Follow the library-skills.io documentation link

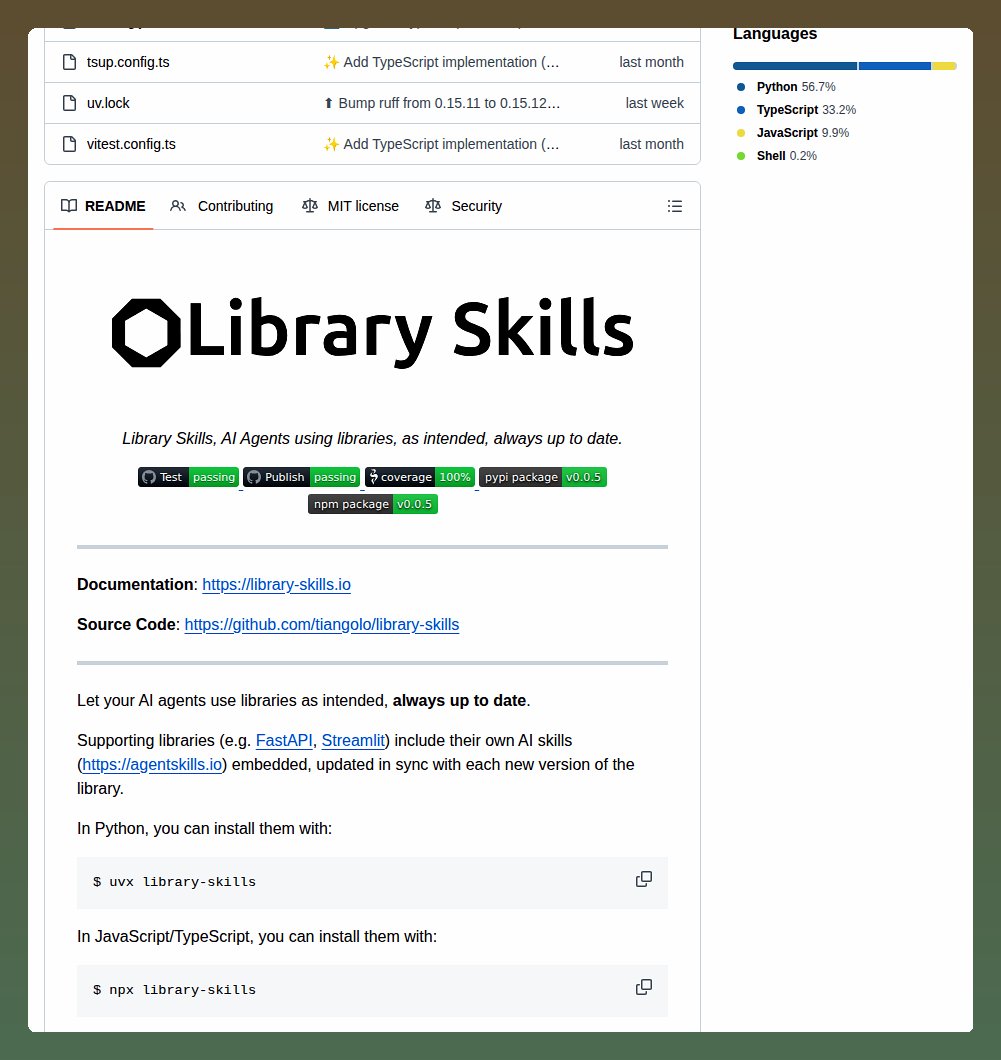pos(276,584)
